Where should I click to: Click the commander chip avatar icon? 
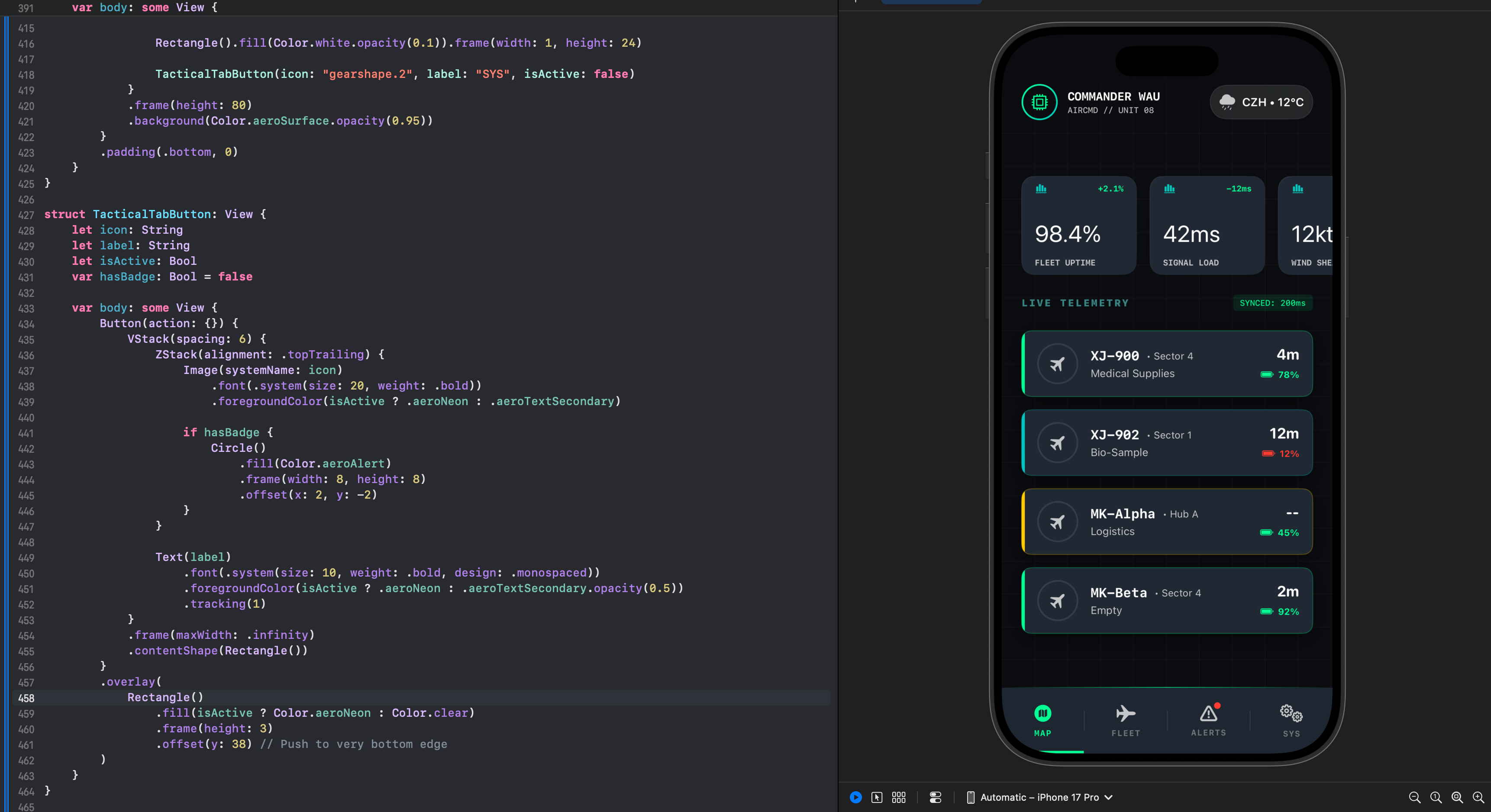pos(1039,103)
